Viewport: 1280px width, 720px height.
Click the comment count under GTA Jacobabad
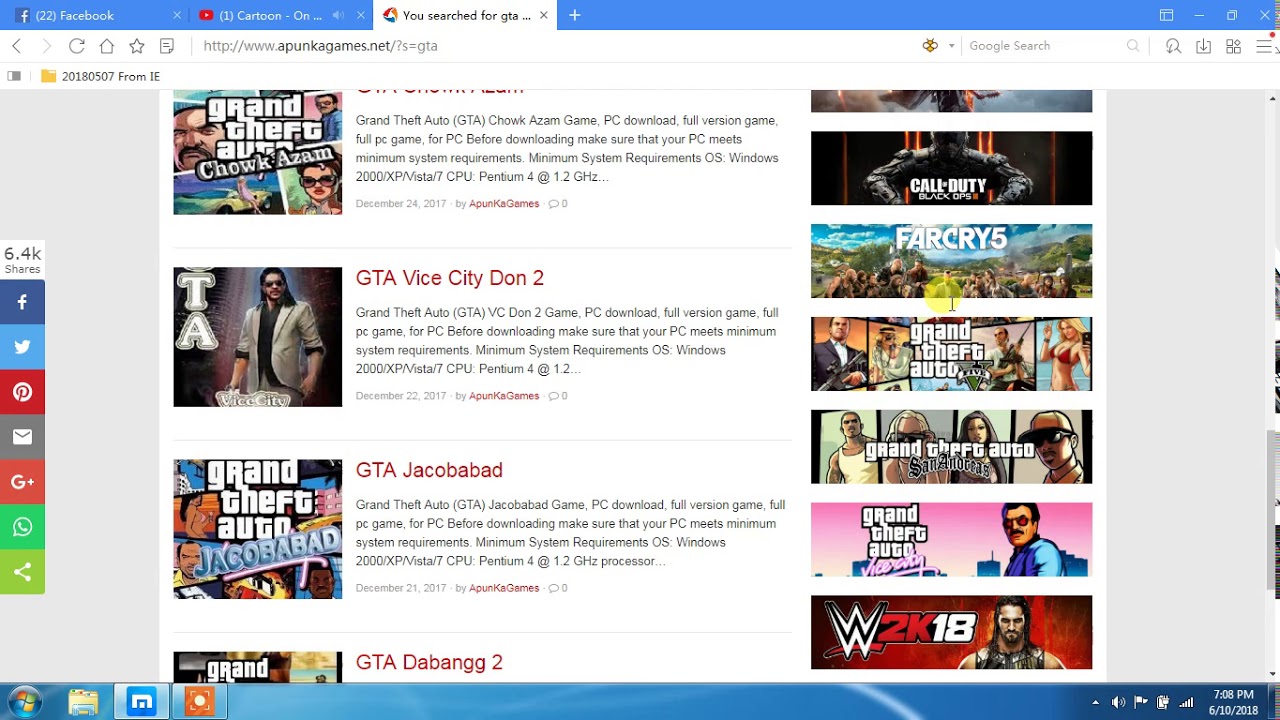pyautogui.click(x=558, y=588)
